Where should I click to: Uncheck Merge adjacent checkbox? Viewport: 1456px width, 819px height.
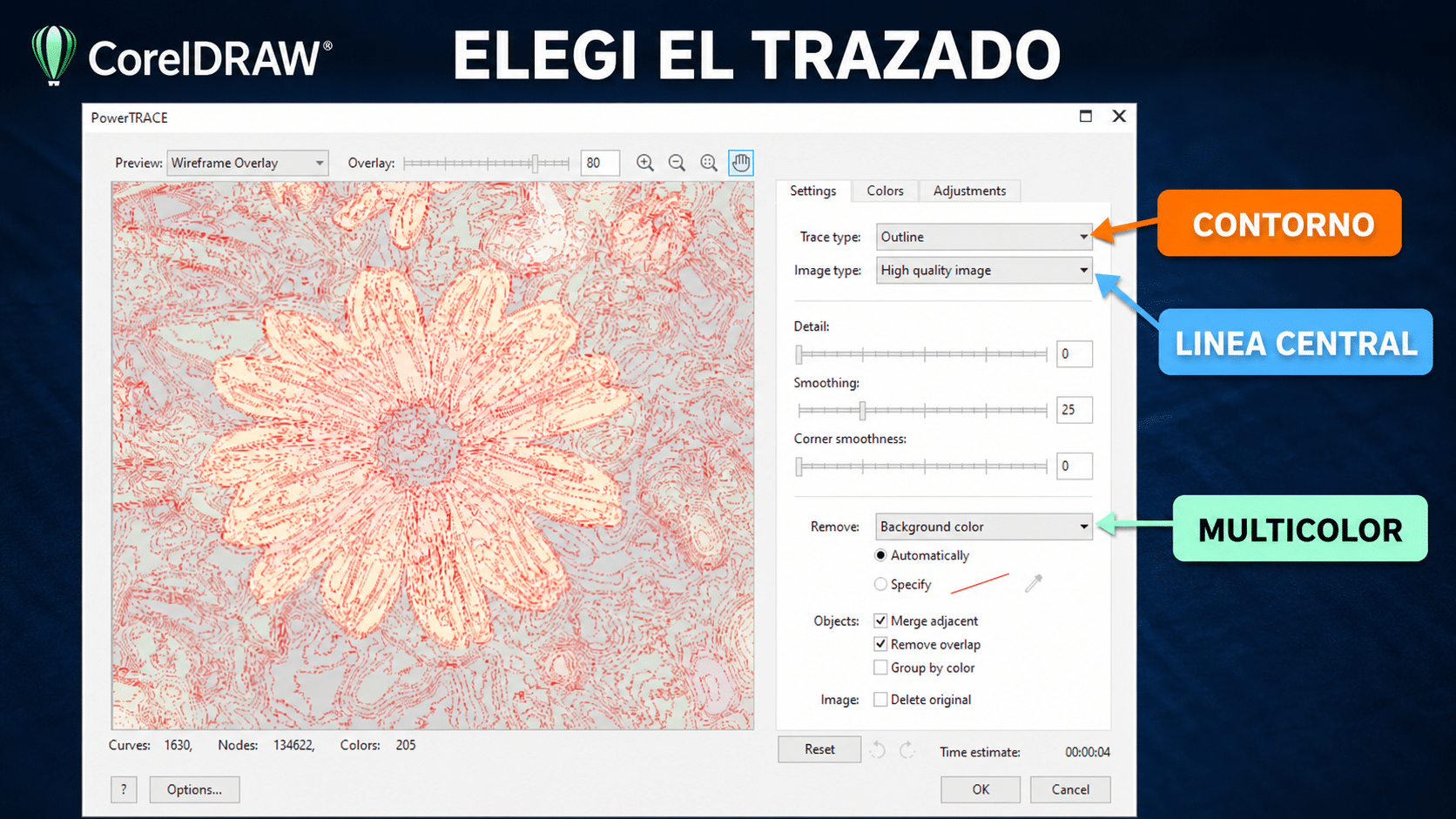click(x=880, y=621)
